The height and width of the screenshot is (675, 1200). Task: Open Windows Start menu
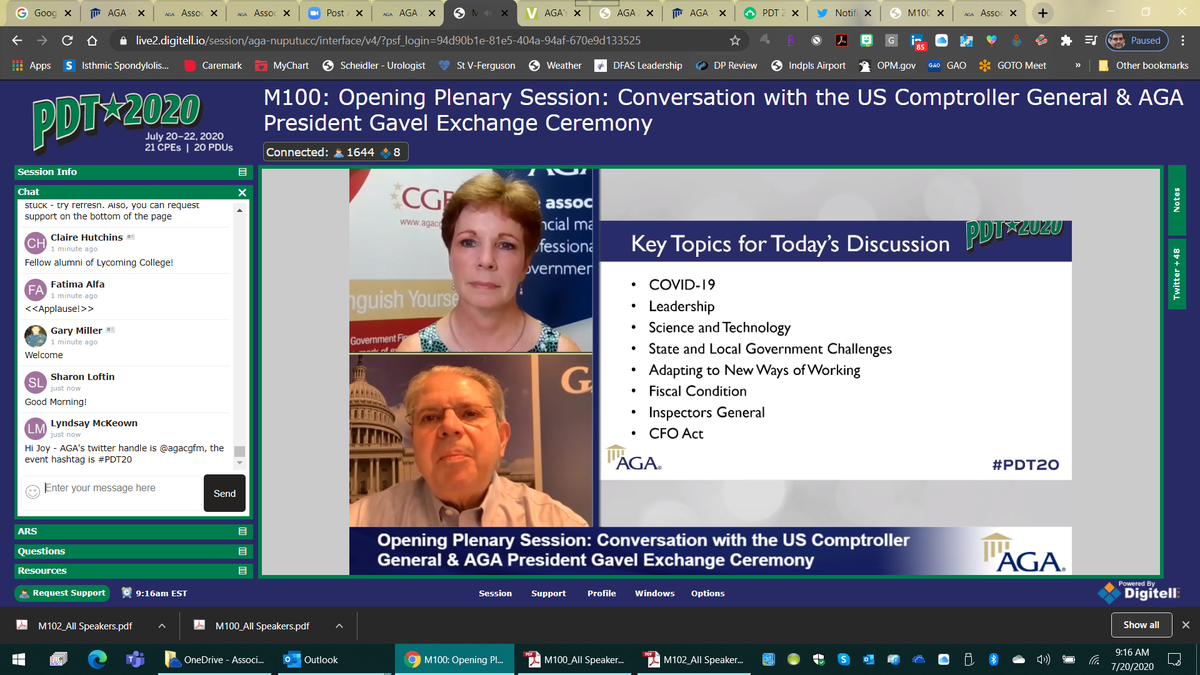coord(18,659)
